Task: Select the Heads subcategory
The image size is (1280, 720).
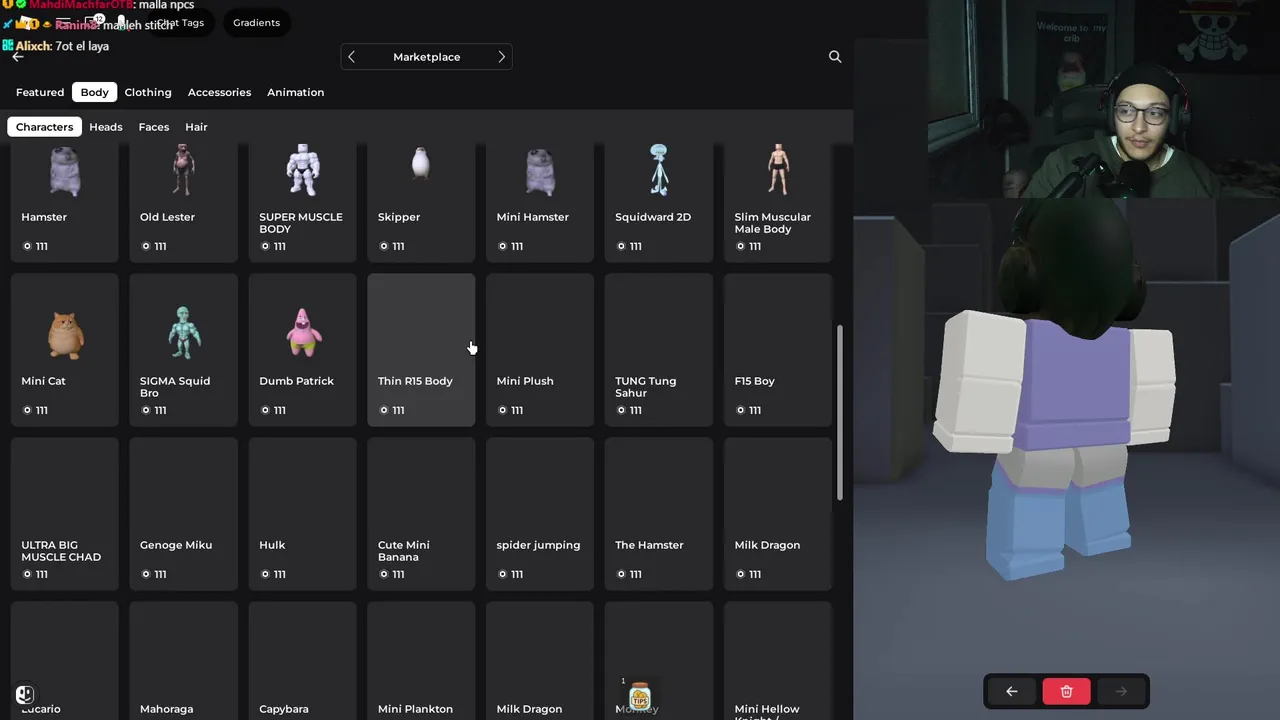Action: tap(106, 127)
